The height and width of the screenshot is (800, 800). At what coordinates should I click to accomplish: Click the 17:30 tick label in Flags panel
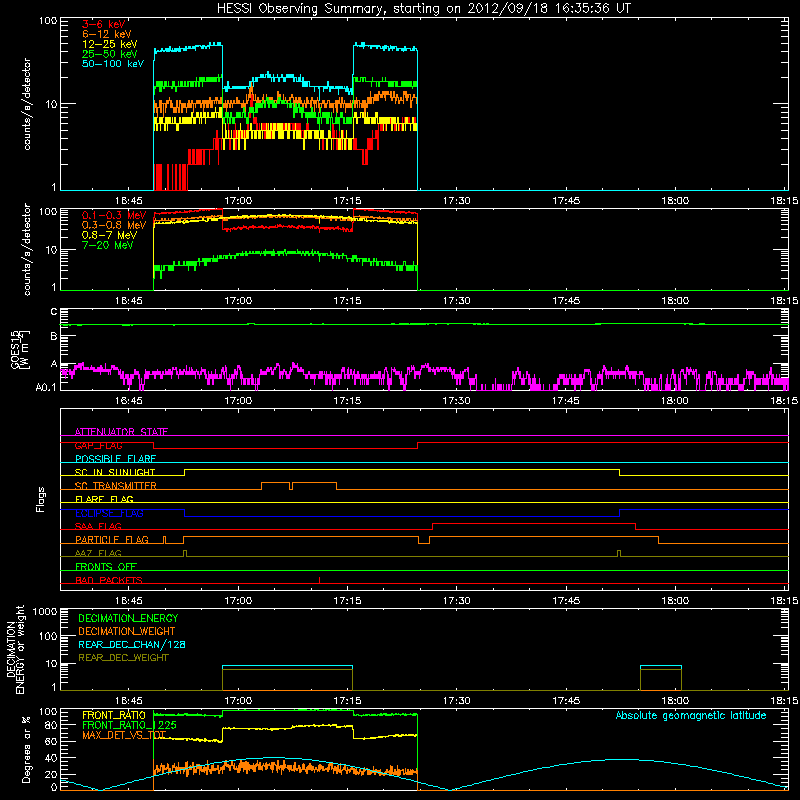pos(457,600)
